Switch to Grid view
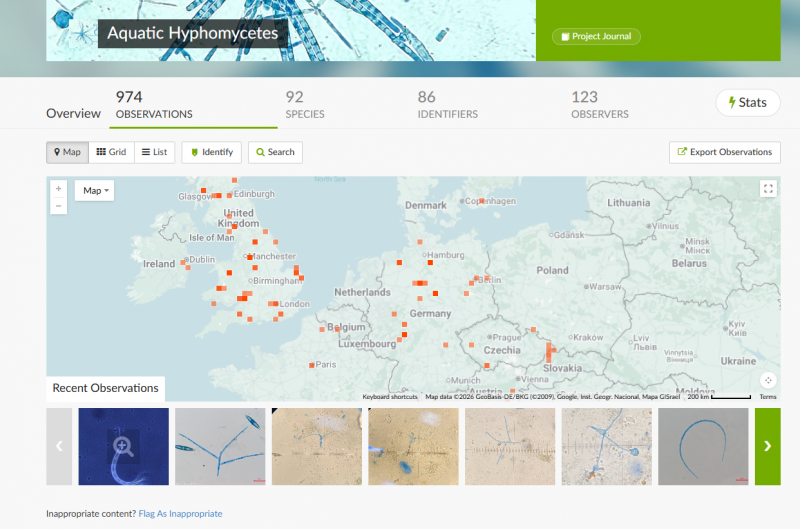800x529 pixels. point(111,152)
